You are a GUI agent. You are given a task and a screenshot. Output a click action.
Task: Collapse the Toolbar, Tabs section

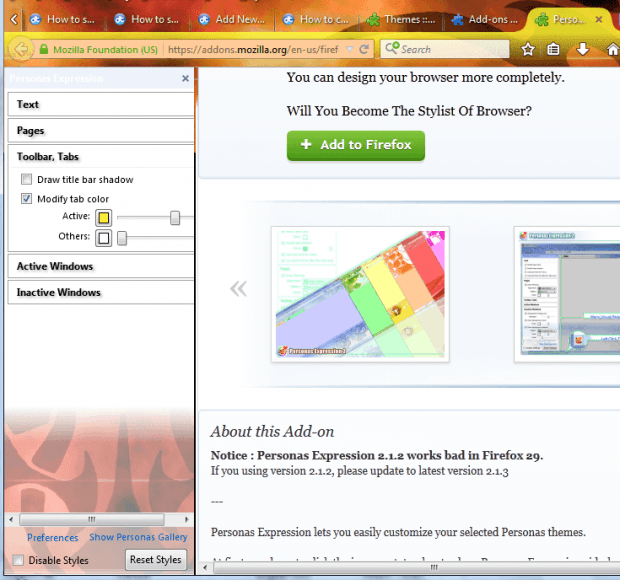[101, 157]
